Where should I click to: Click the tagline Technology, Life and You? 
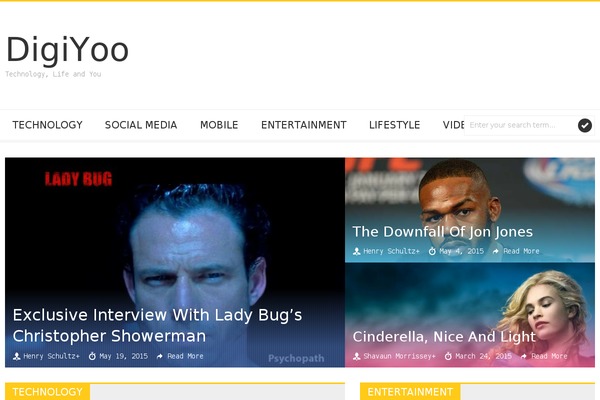click(53, 74)
